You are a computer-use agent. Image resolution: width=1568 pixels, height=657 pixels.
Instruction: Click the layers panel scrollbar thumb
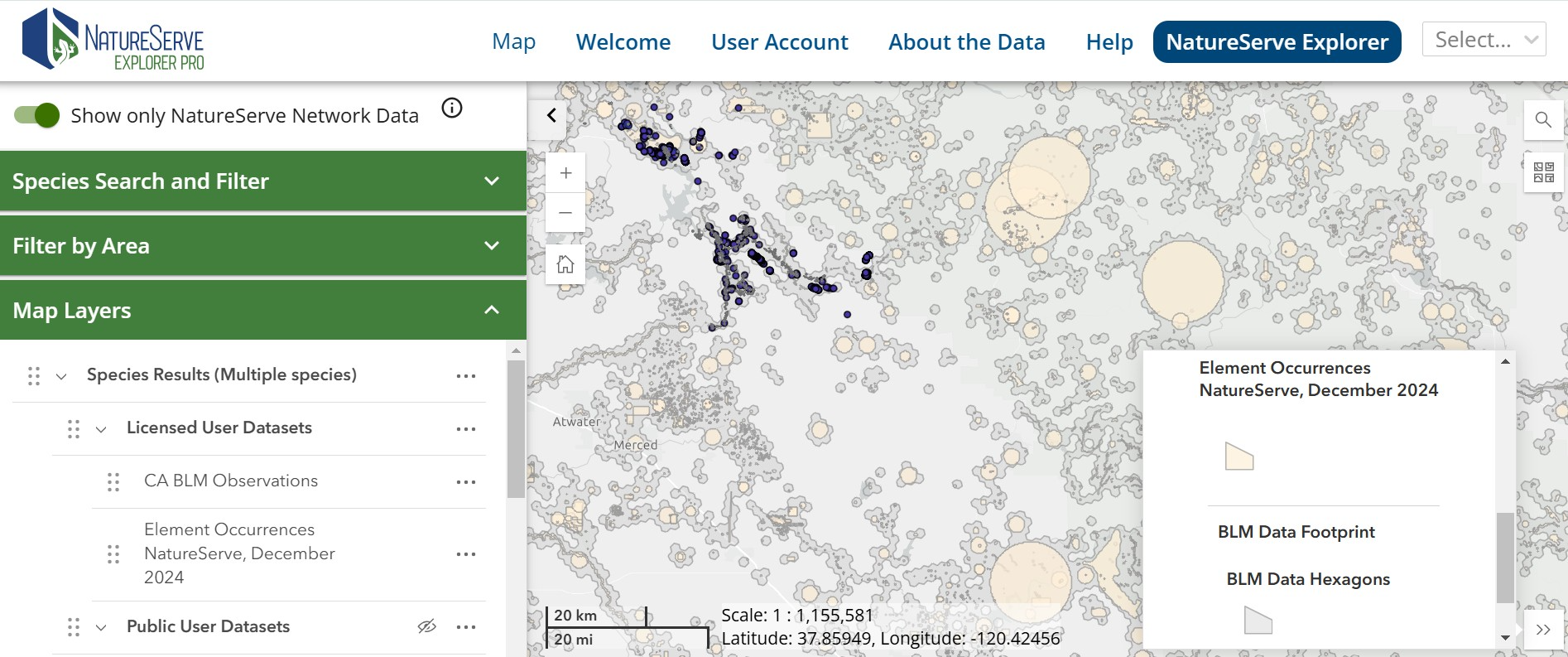[x=516, y=429]
